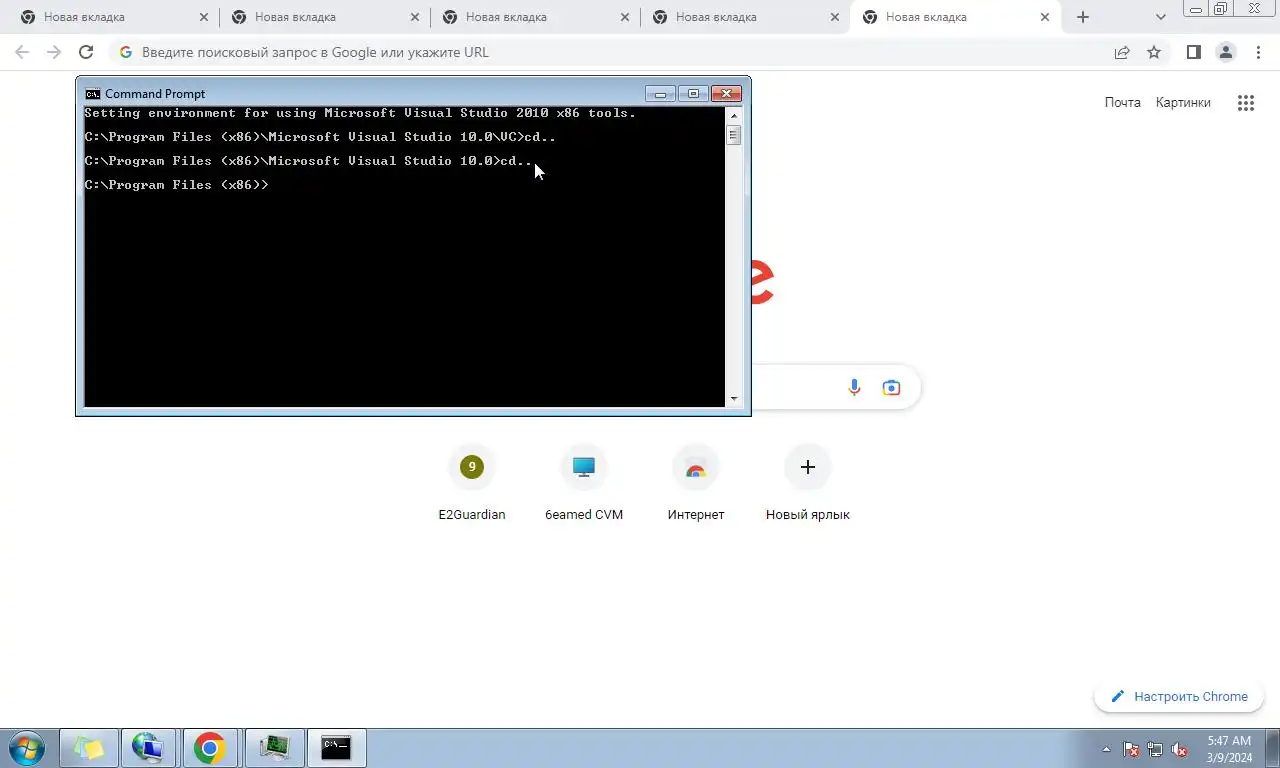Open Windows Explorer from the taskbar
Viewport: 1280px width, 768px height.
(x=89, y=747)
